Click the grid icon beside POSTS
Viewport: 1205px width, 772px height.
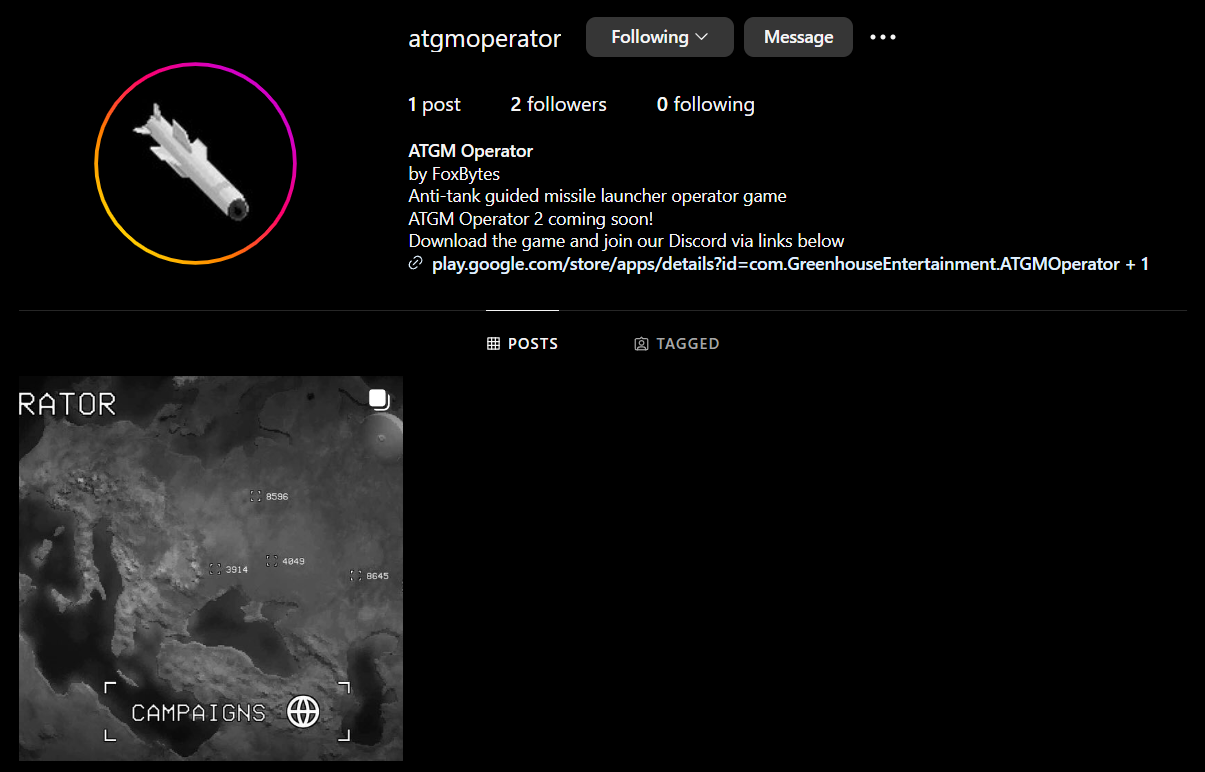[x=493, y=343]
